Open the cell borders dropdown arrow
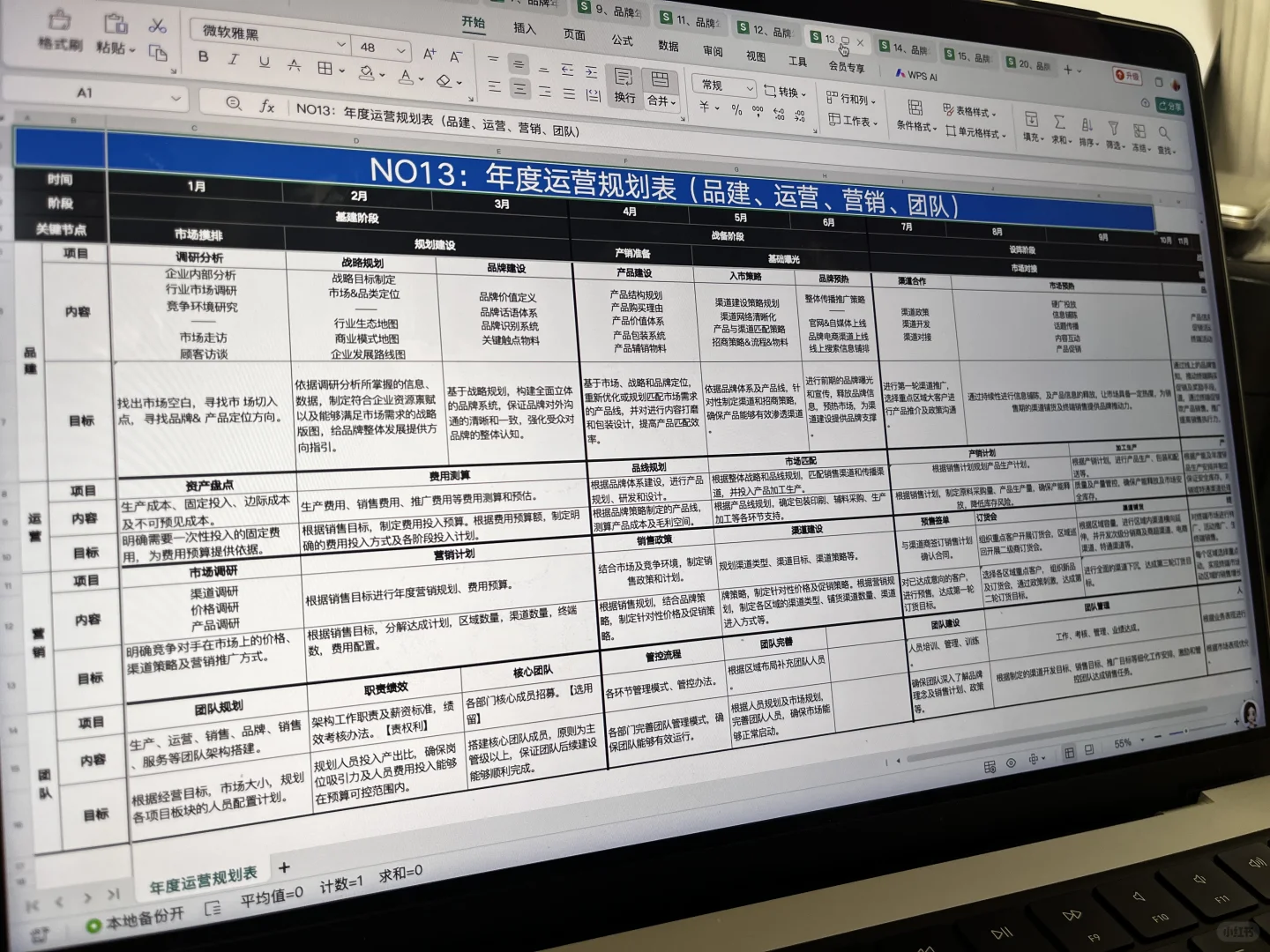Screen dimensions: 1270x952 click(x=342, y=71)
